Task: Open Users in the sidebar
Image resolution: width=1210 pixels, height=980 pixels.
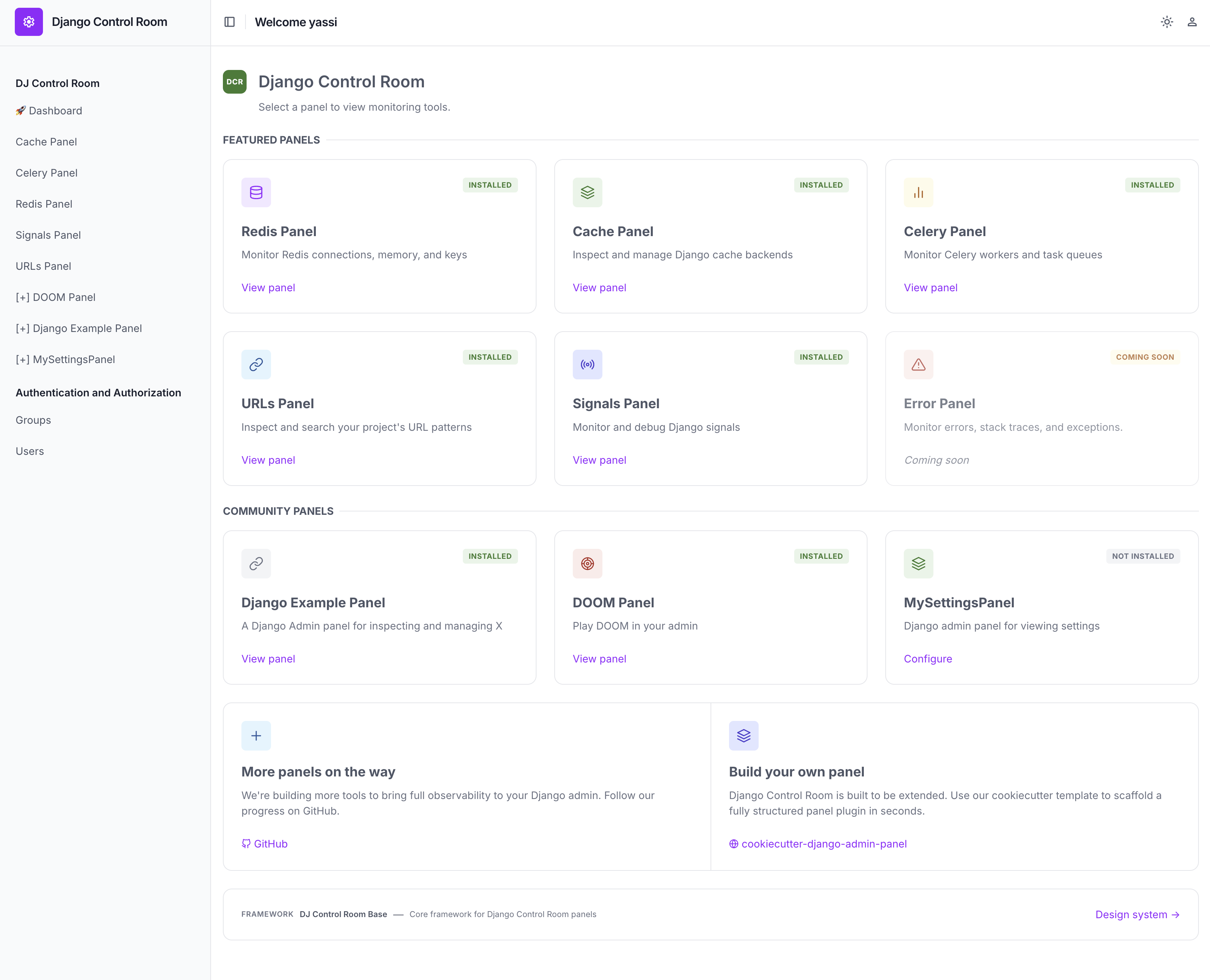Action: tap(30, 451)
